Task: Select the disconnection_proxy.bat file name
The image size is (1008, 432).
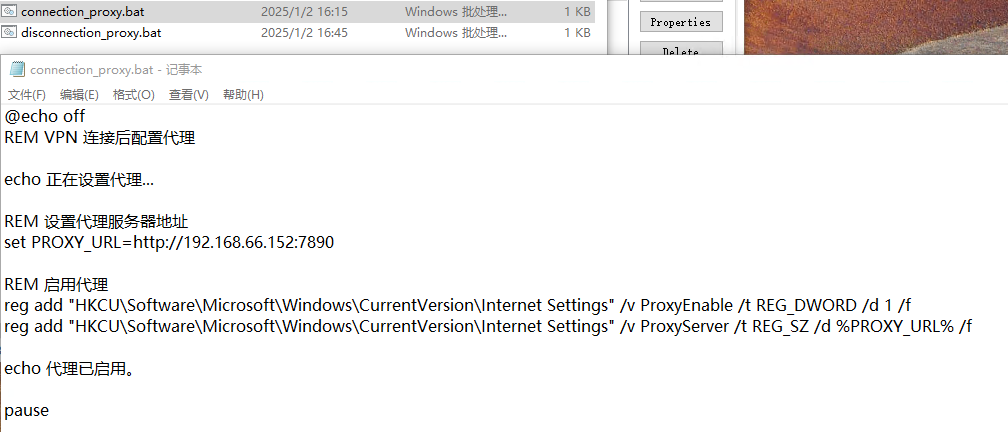Action: [x=91, y=32]
